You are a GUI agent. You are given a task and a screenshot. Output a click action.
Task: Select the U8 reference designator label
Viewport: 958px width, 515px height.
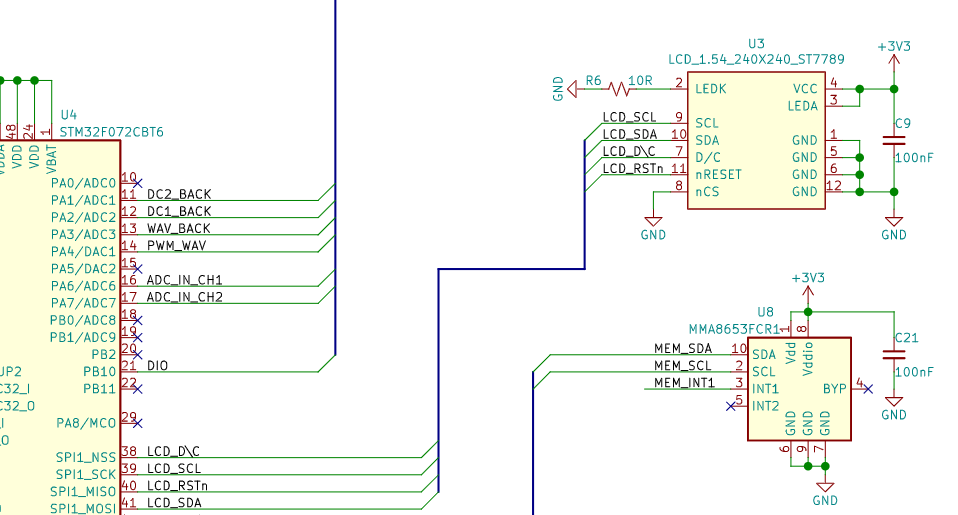[766, 312]
